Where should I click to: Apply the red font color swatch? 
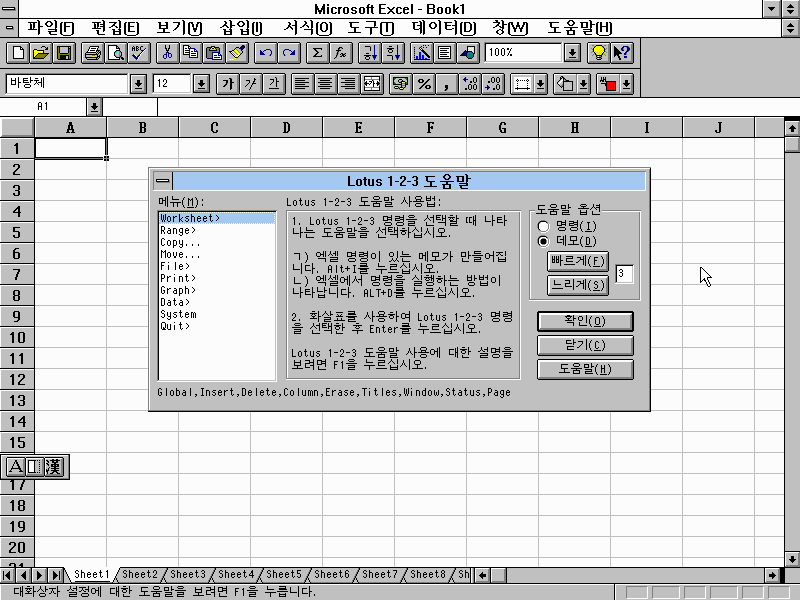607,84
